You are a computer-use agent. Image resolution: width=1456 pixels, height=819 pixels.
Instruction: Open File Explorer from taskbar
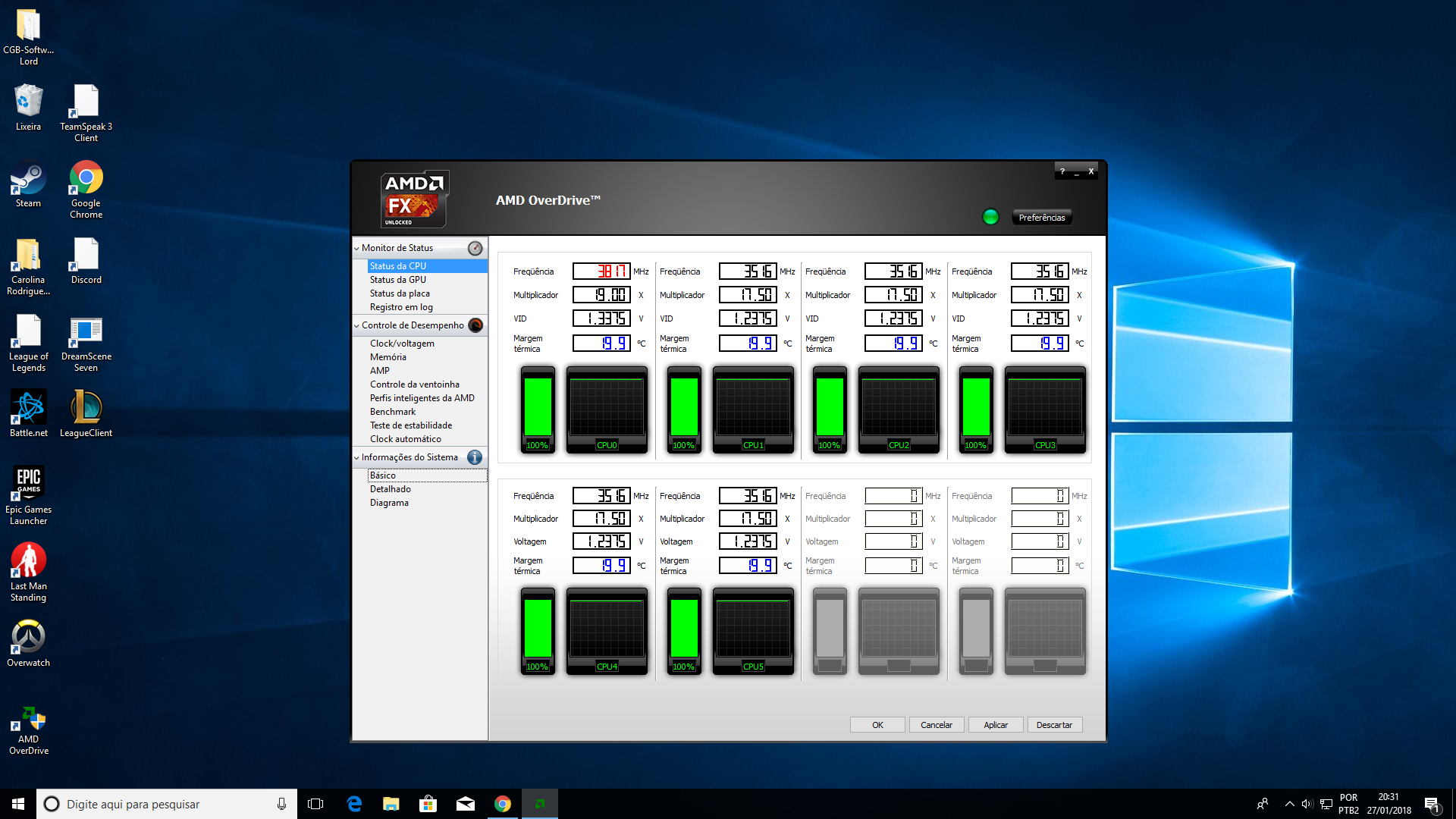pos(391,804)
